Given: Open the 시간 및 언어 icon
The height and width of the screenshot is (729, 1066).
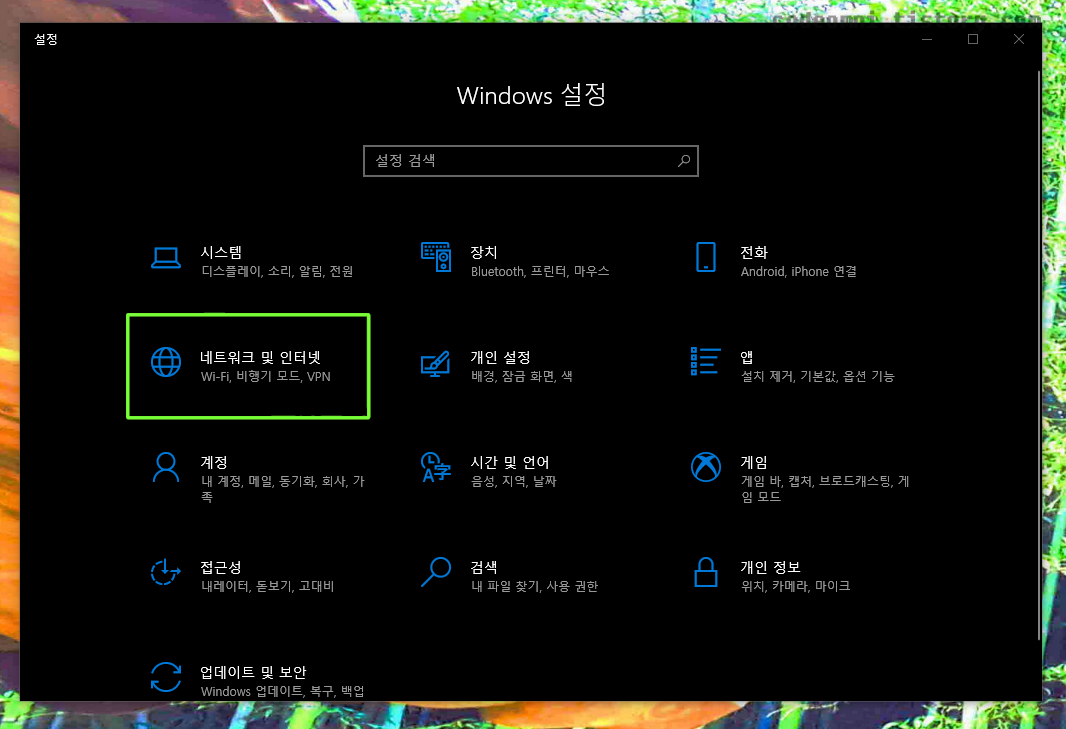Looking at the screenshot, I should click(436, 467).
